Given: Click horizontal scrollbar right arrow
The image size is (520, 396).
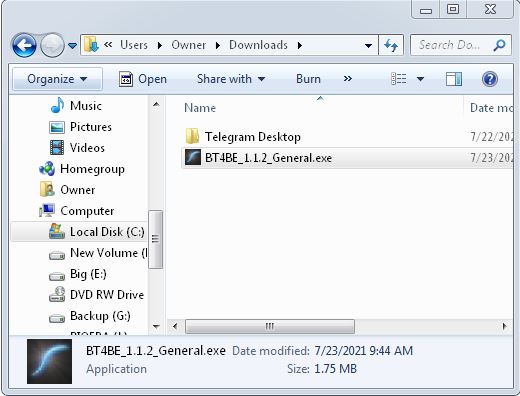Looking at the screenshot, I should click(504, 326).
